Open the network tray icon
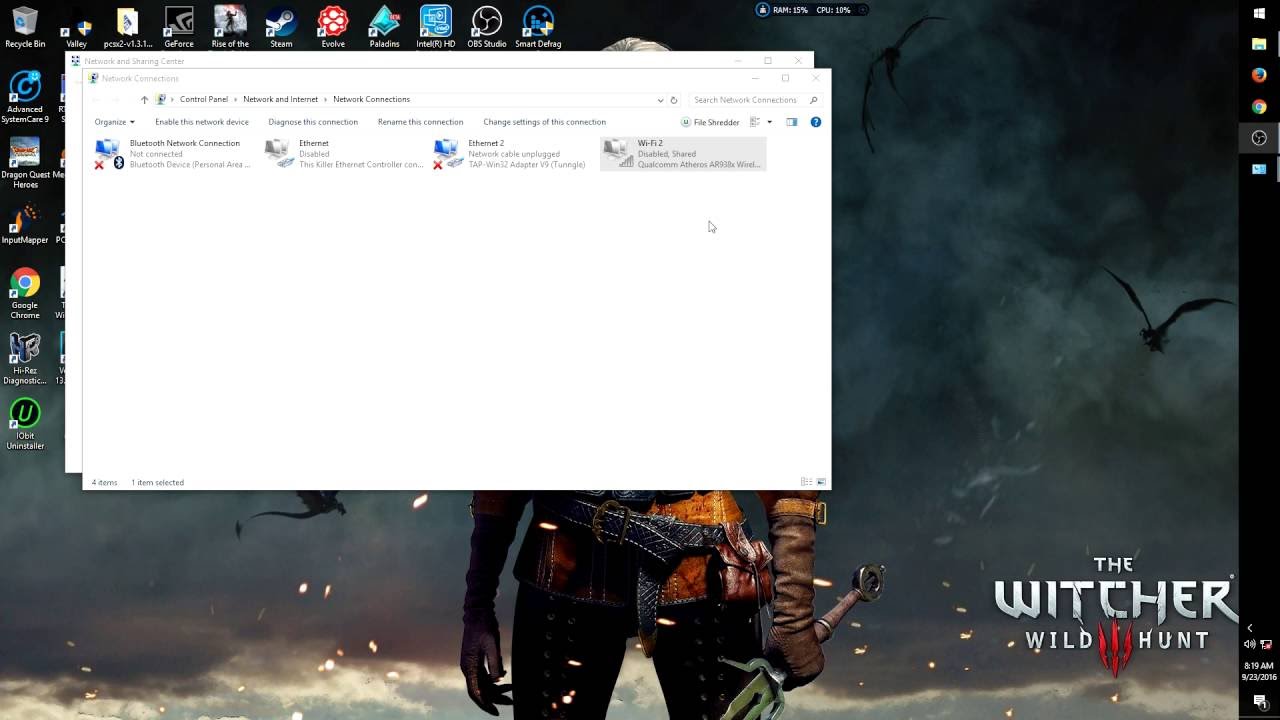1280x720 pixels. coord(1266,645)
